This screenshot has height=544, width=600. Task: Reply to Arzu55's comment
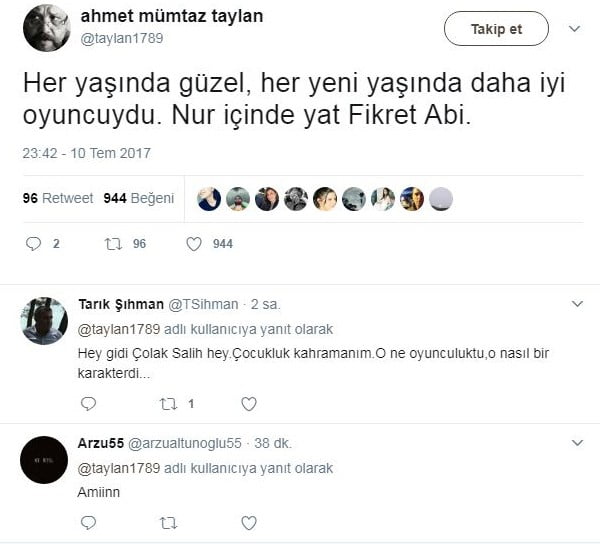88,522
